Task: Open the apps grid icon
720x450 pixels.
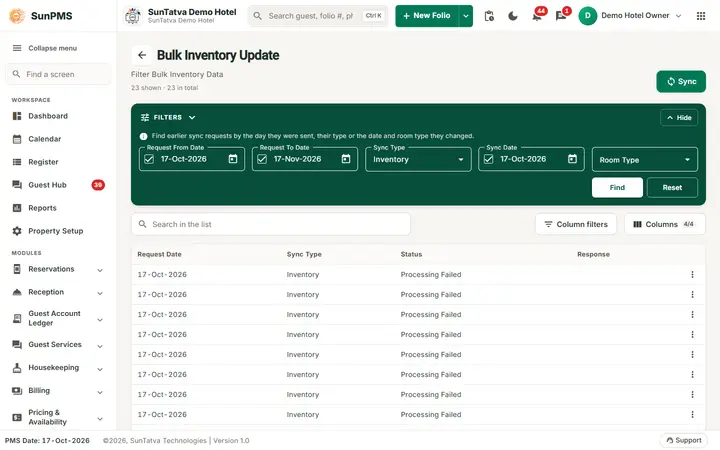Action: coord(701,16)
